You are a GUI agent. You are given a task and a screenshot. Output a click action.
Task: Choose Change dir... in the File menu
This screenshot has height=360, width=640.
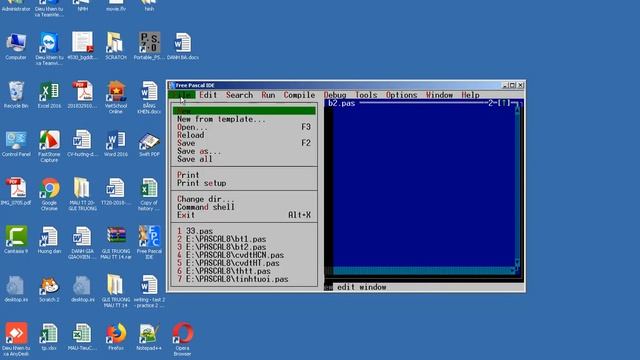pyautogui.click(x=244, y=199)
